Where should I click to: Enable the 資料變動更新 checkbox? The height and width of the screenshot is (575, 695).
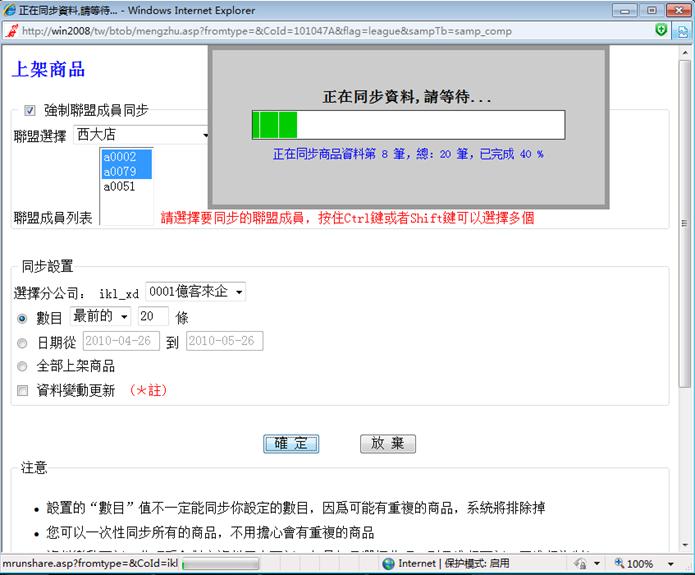point(23,390)
